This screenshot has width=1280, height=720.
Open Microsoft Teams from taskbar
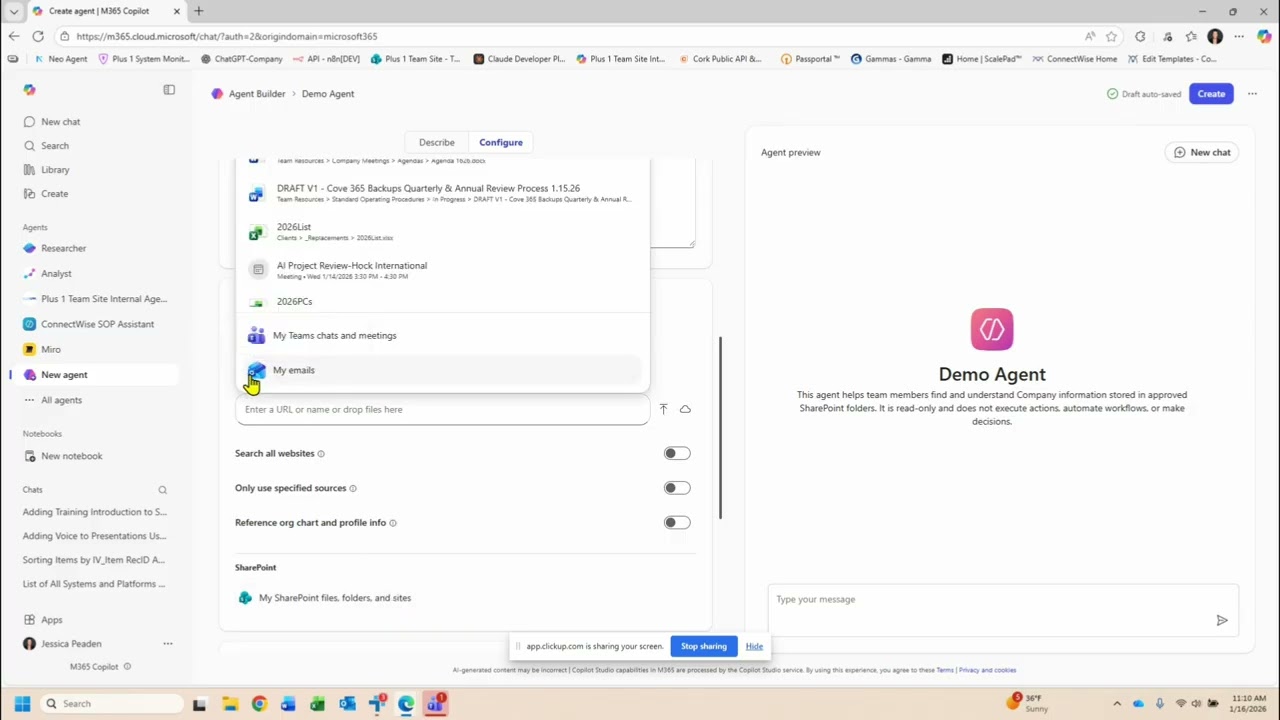(435, 704)
